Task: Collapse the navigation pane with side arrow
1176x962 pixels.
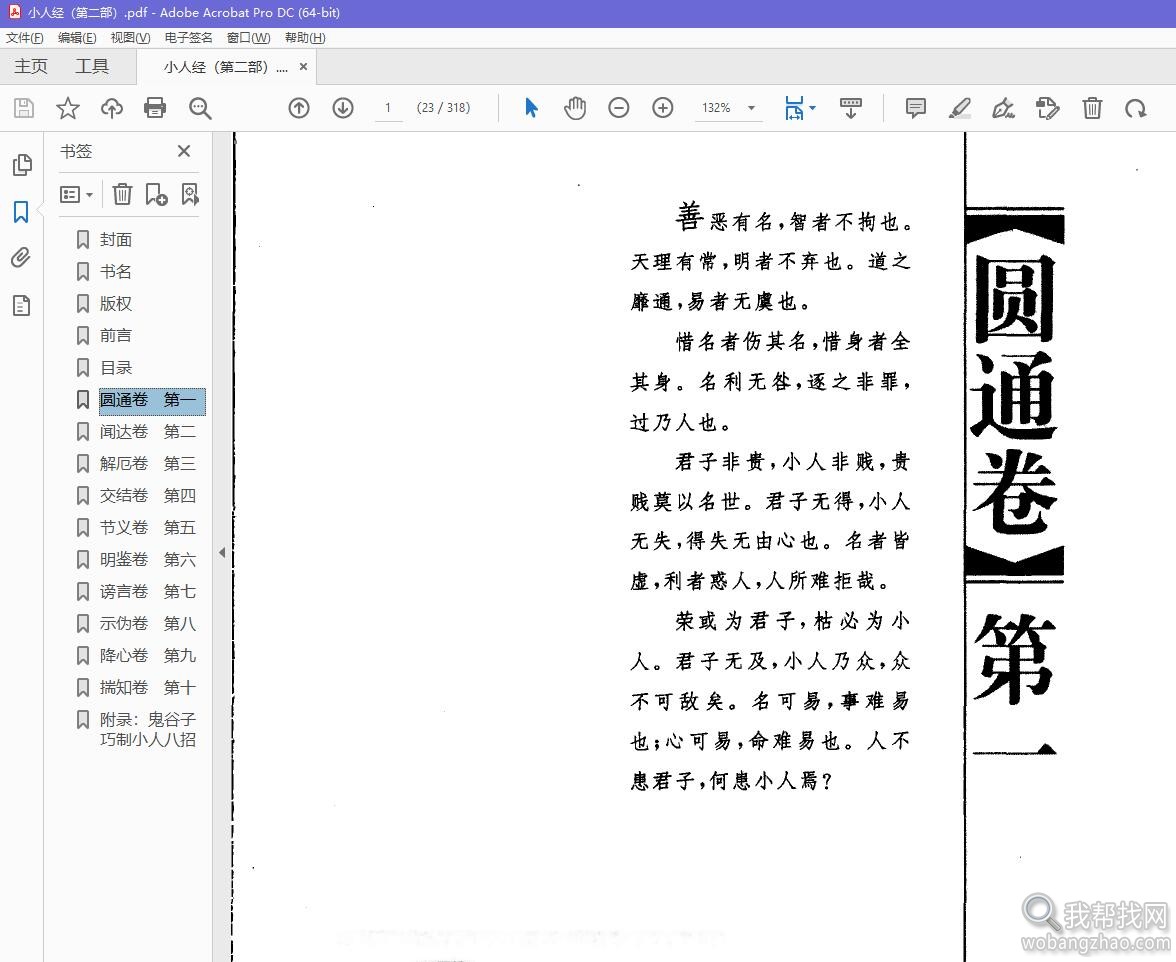Action: click(x=222, y=553)
